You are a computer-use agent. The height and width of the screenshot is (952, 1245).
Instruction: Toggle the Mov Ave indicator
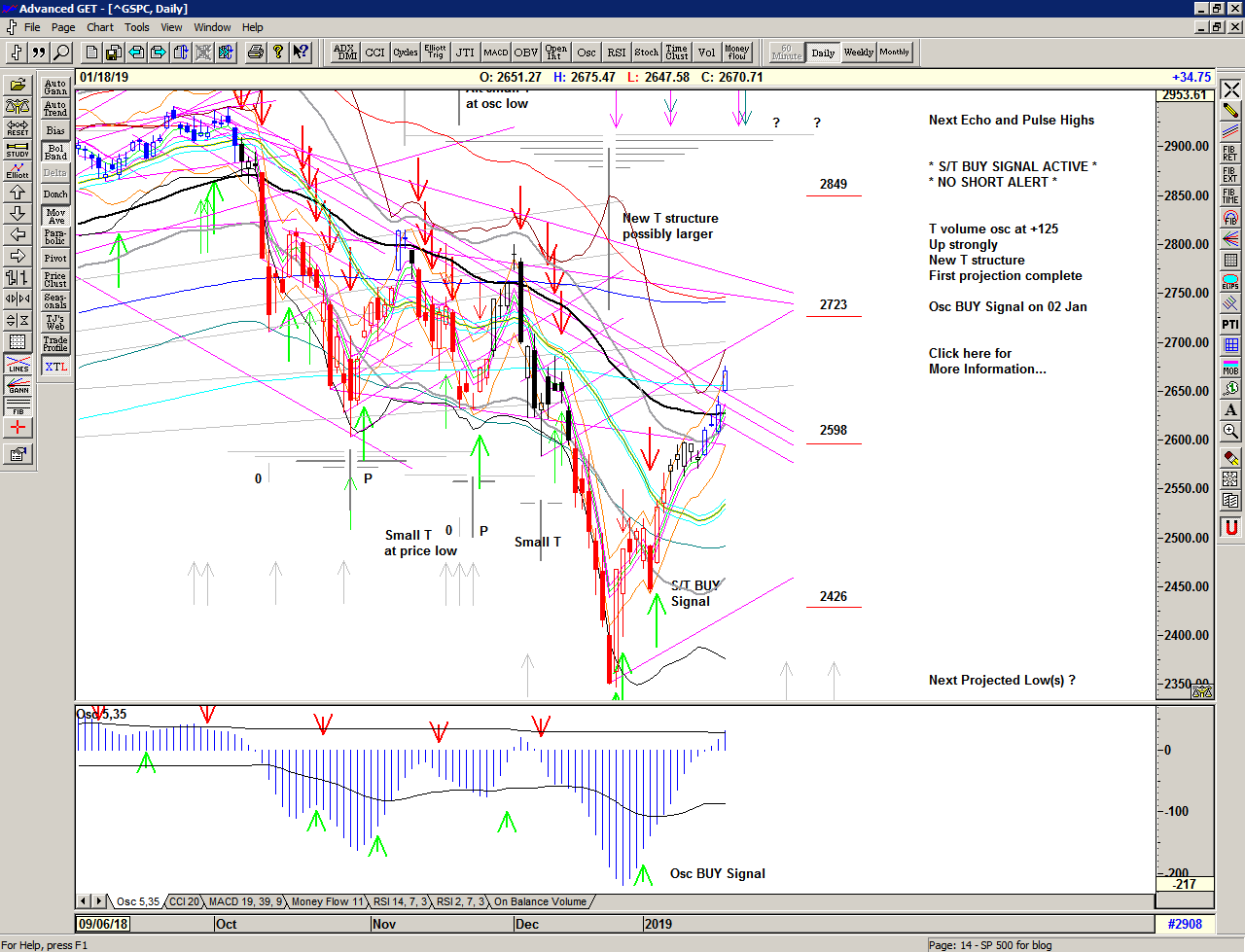tap(55, 216)
